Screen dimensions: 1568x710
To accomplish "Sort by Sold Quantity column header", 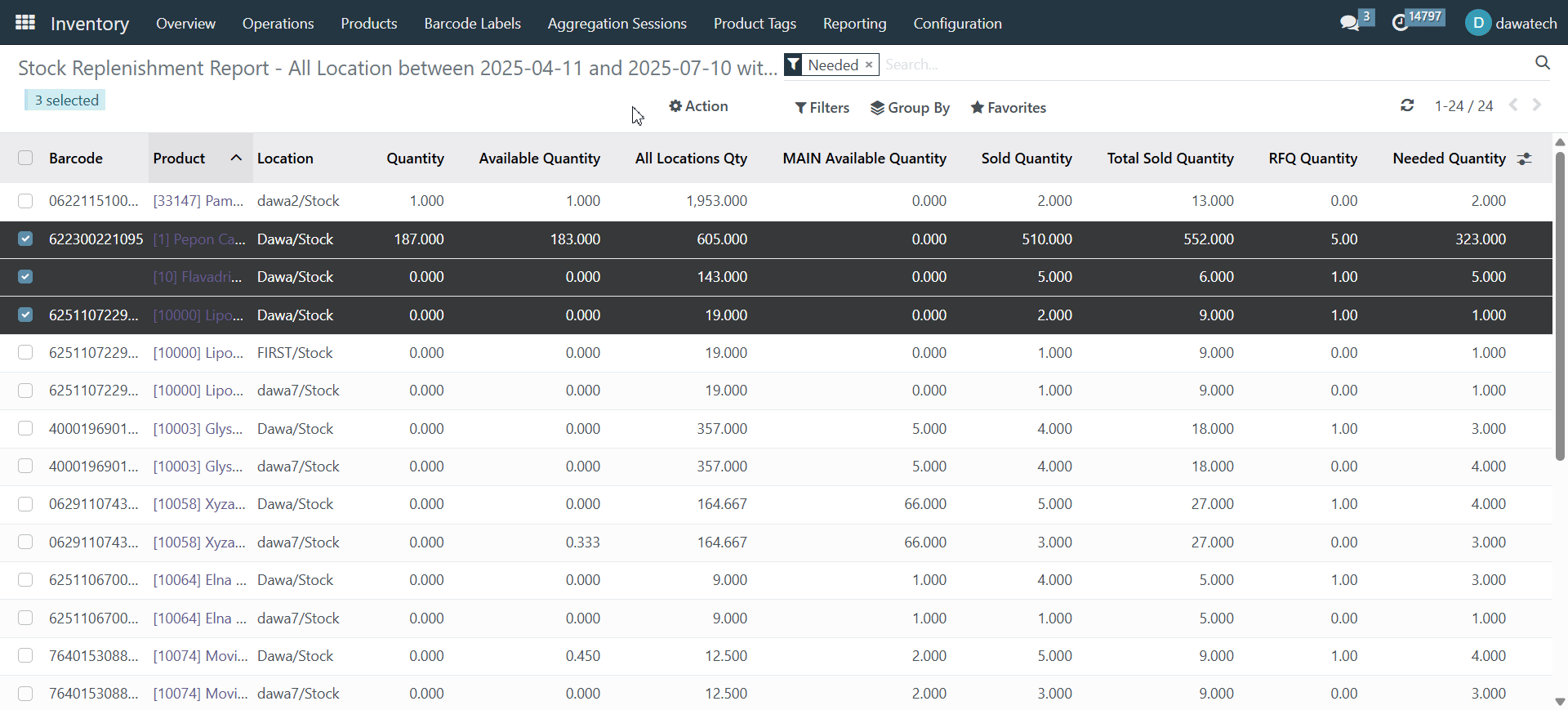I will pyautogui.click(x=1027, y=159).
